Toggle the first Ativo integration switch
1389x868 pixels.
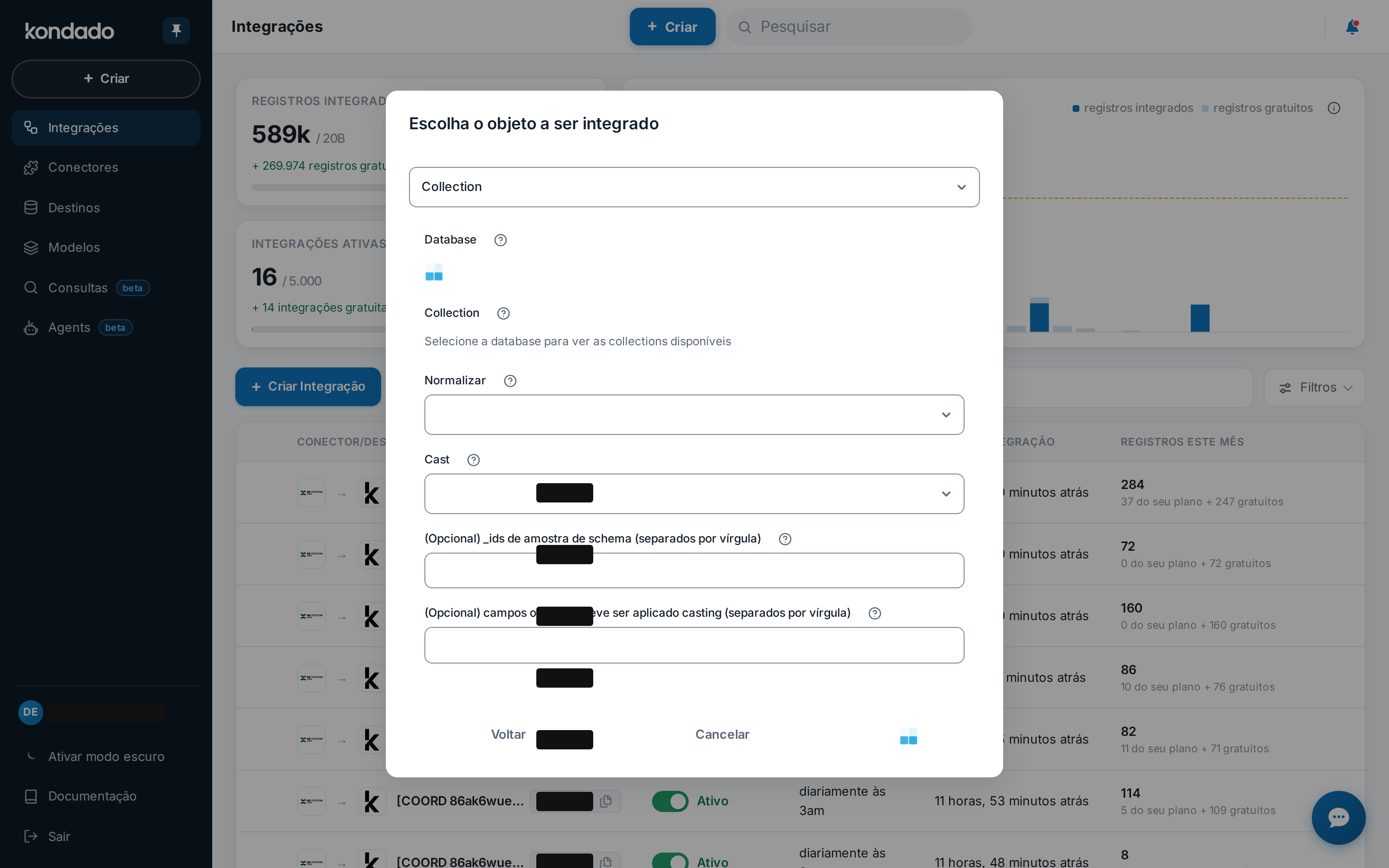670,801
